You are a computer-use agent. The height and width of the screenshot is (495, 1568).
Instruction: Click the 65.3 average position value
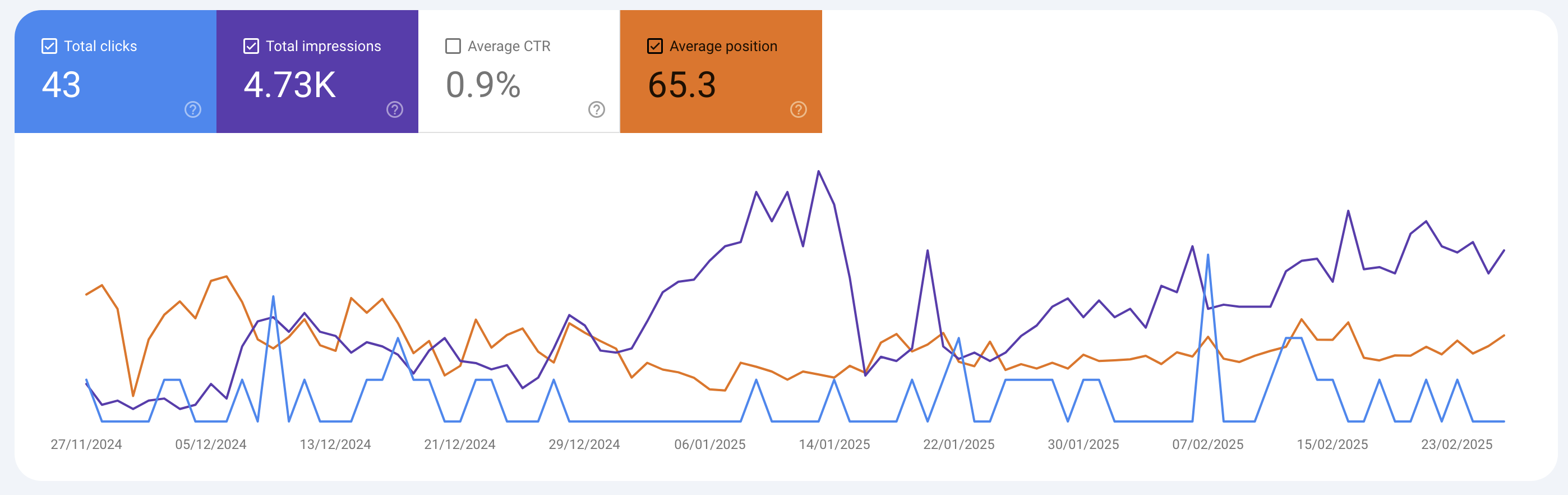pyautogui.click(x=682, y=85)
